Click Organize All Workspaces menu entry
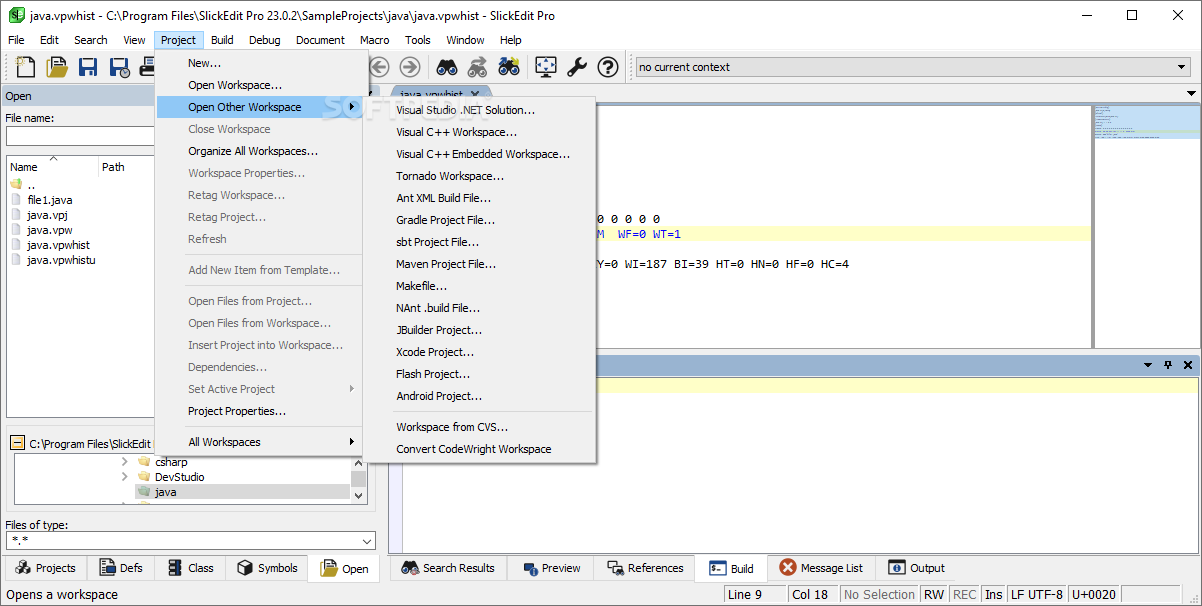Screen dimensions: 1202x606 (x=253, y=151)
